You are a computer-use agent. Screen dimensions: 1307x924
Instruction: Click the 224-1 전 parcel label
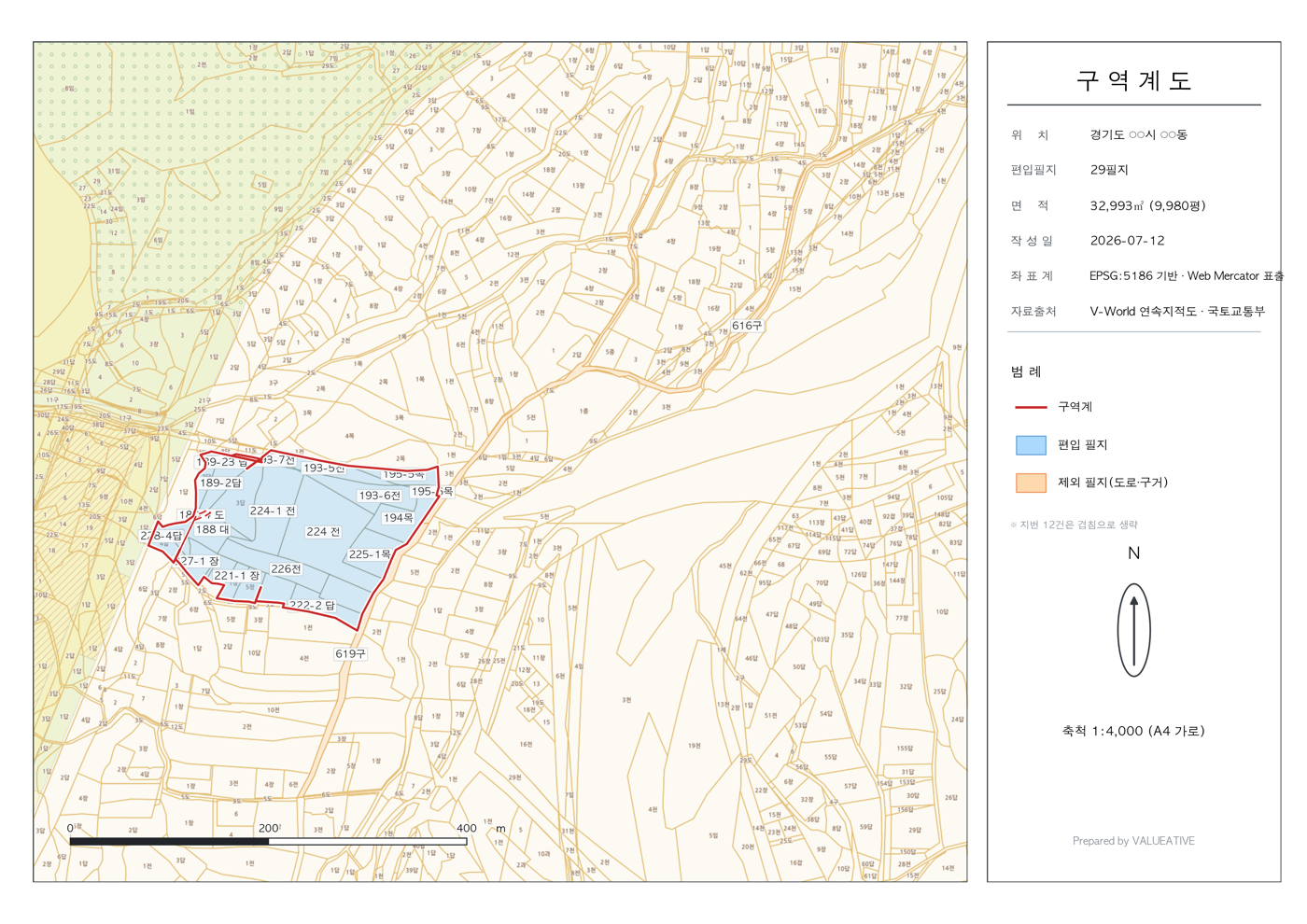click(x=273, y=511)
